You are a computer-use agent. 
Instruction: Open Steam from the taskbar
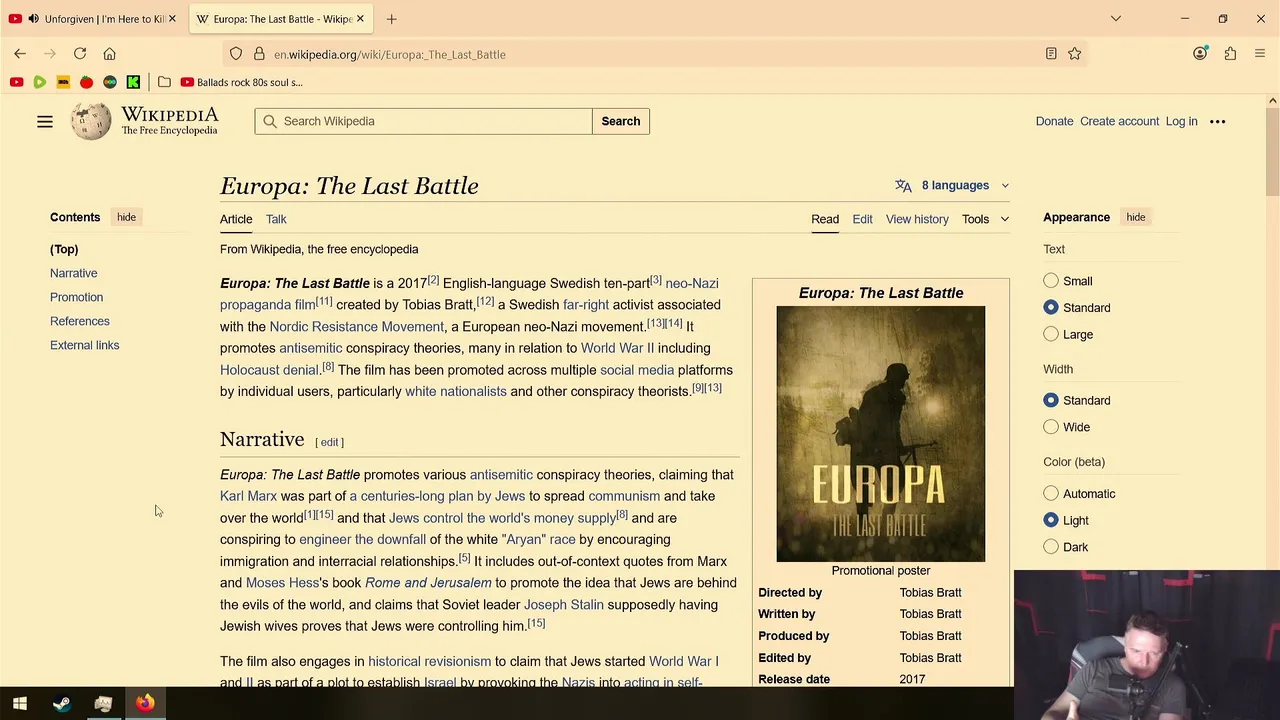tap(62, 704)
